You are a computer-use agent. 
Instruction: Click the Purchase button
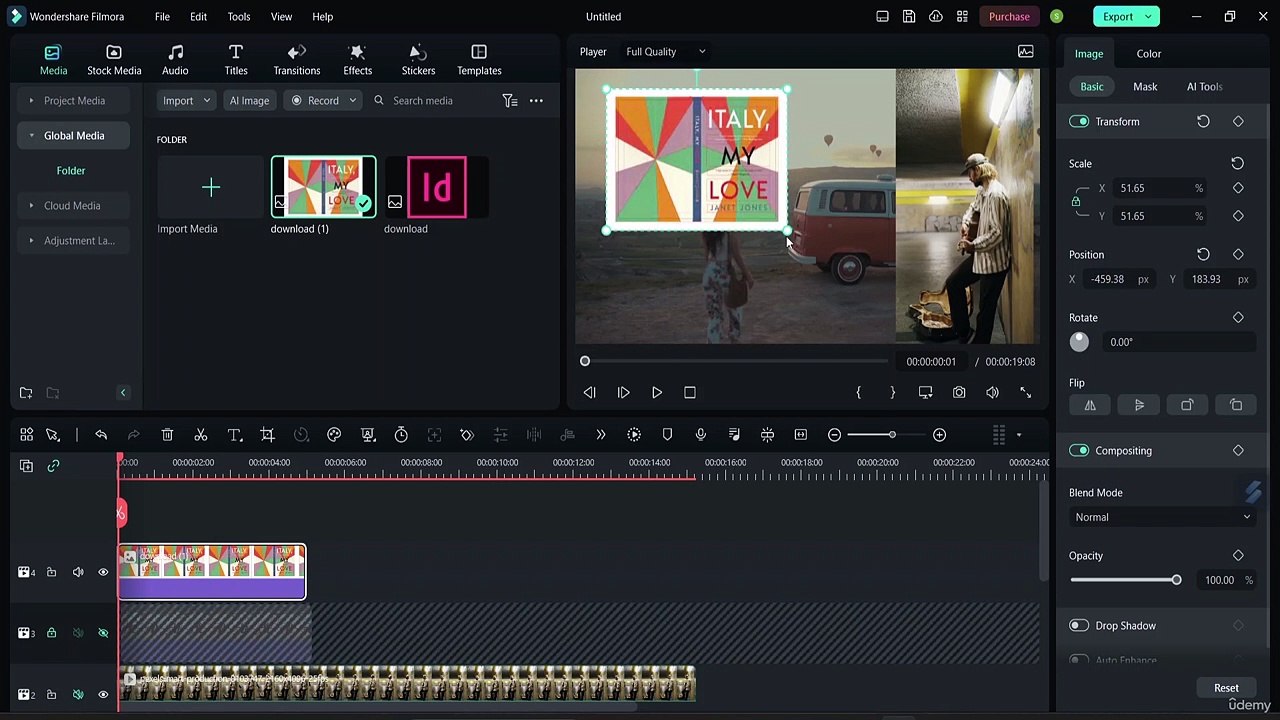[1009, 17]
